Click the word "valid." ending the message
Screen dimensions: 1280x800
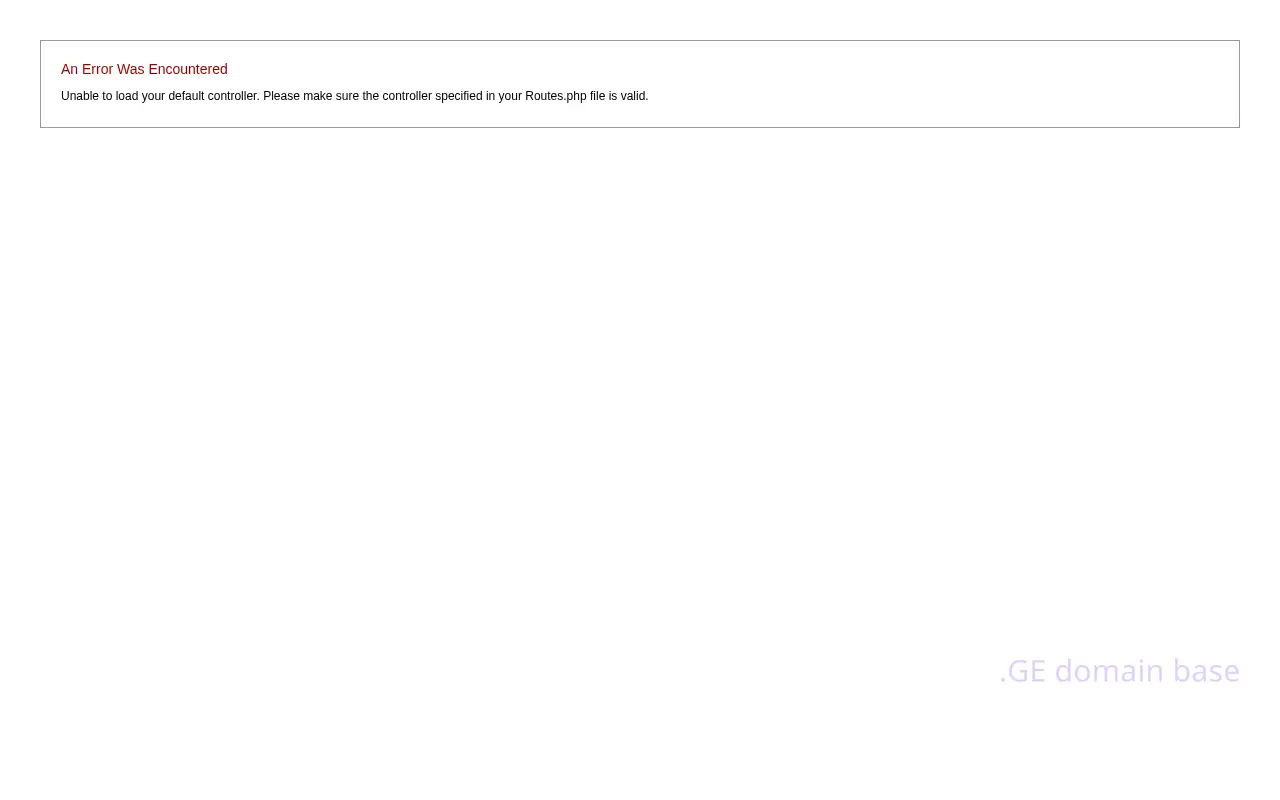coord(634,96)
